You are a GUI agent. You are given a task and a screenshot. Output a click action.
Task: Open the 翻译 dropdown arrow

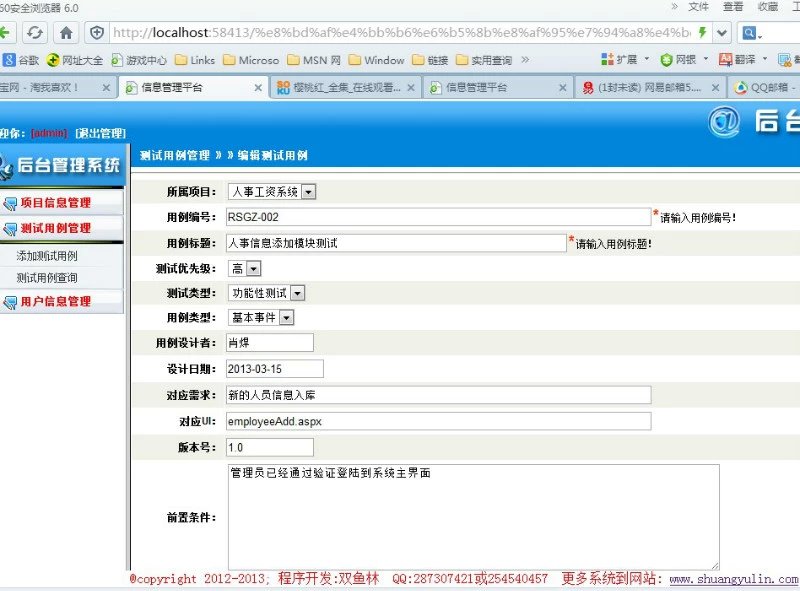click(x=765, y=59)
